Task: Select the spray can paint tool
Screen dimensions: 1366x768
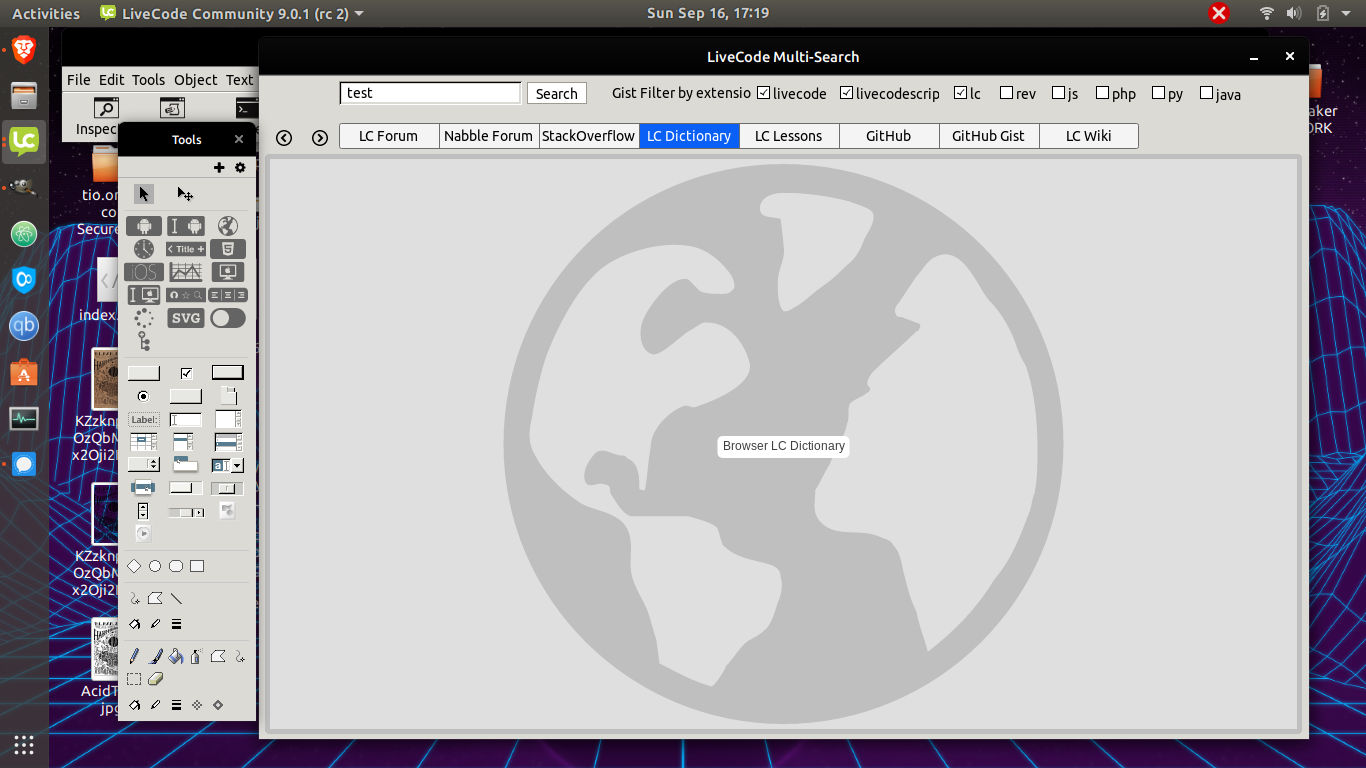Action: click(x=196, y=657)
